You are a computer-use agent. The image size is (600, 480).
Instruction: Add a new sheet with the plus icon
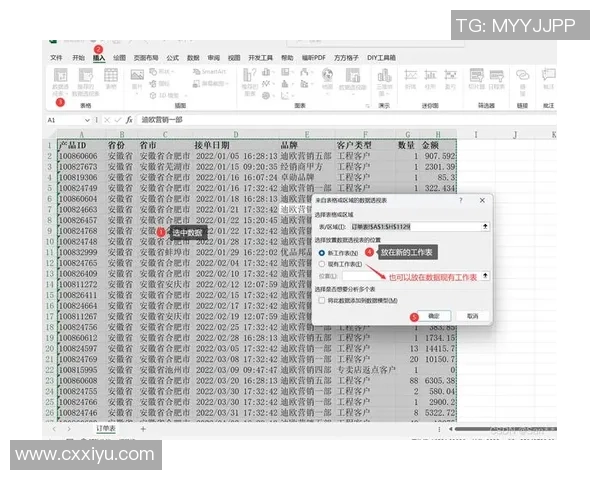143,429
